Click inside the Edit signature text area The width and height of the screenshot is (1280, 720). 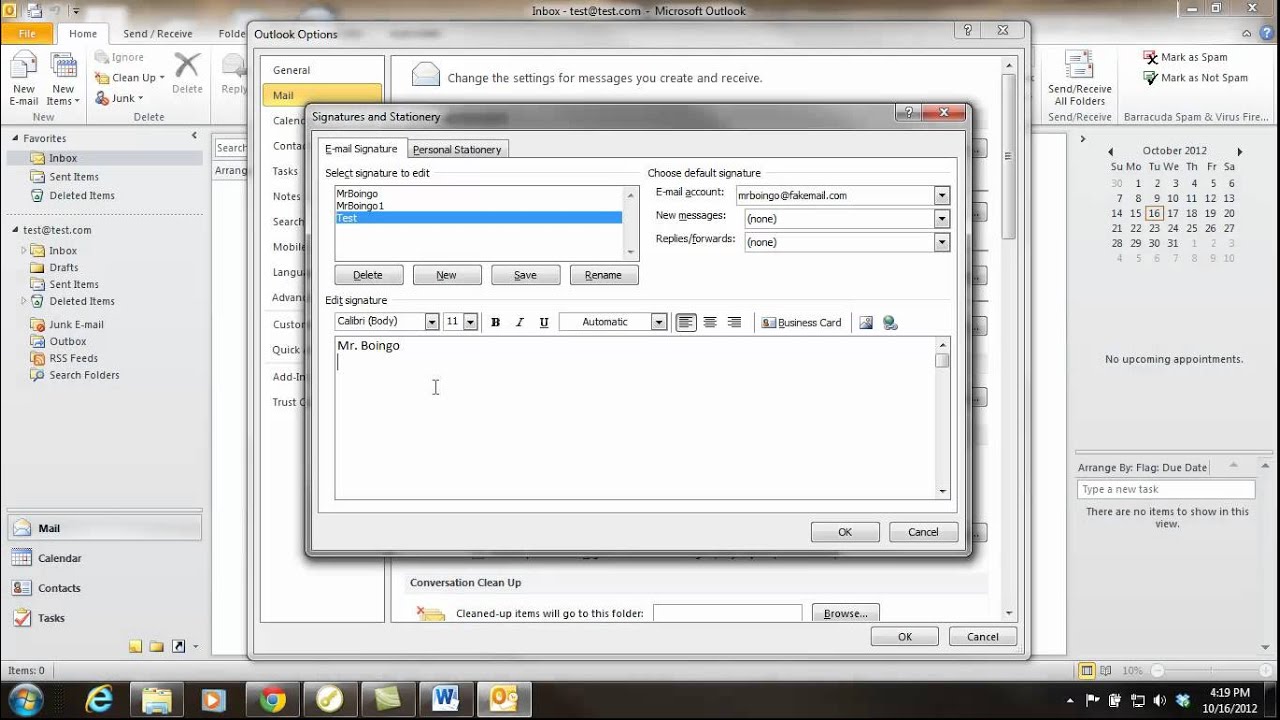[x=635, y=419]
